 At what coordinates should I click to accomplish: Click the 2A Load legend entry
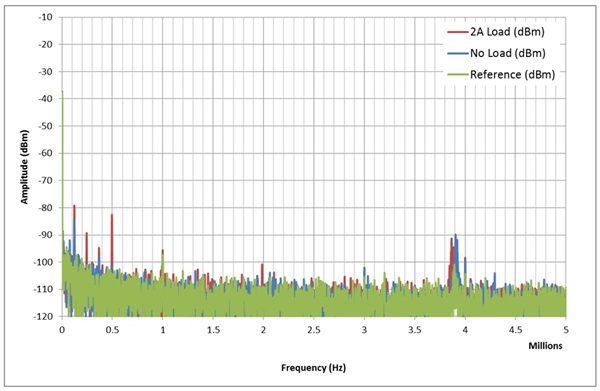(x=496, y=32)
